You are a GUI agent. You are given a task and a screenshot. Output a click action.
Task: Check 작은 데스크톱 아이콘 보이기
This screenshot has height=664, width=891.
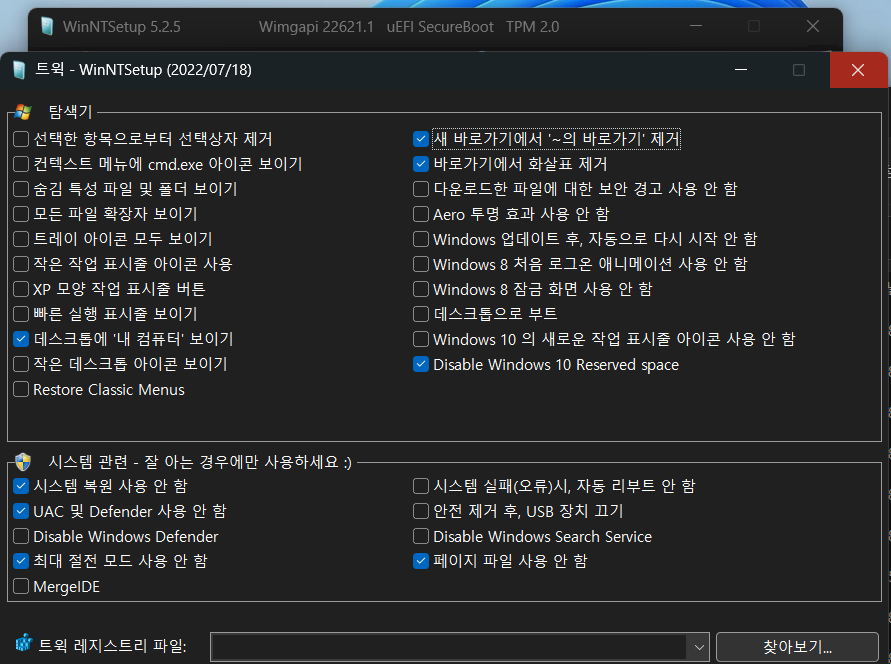click(x=21, y=364)
